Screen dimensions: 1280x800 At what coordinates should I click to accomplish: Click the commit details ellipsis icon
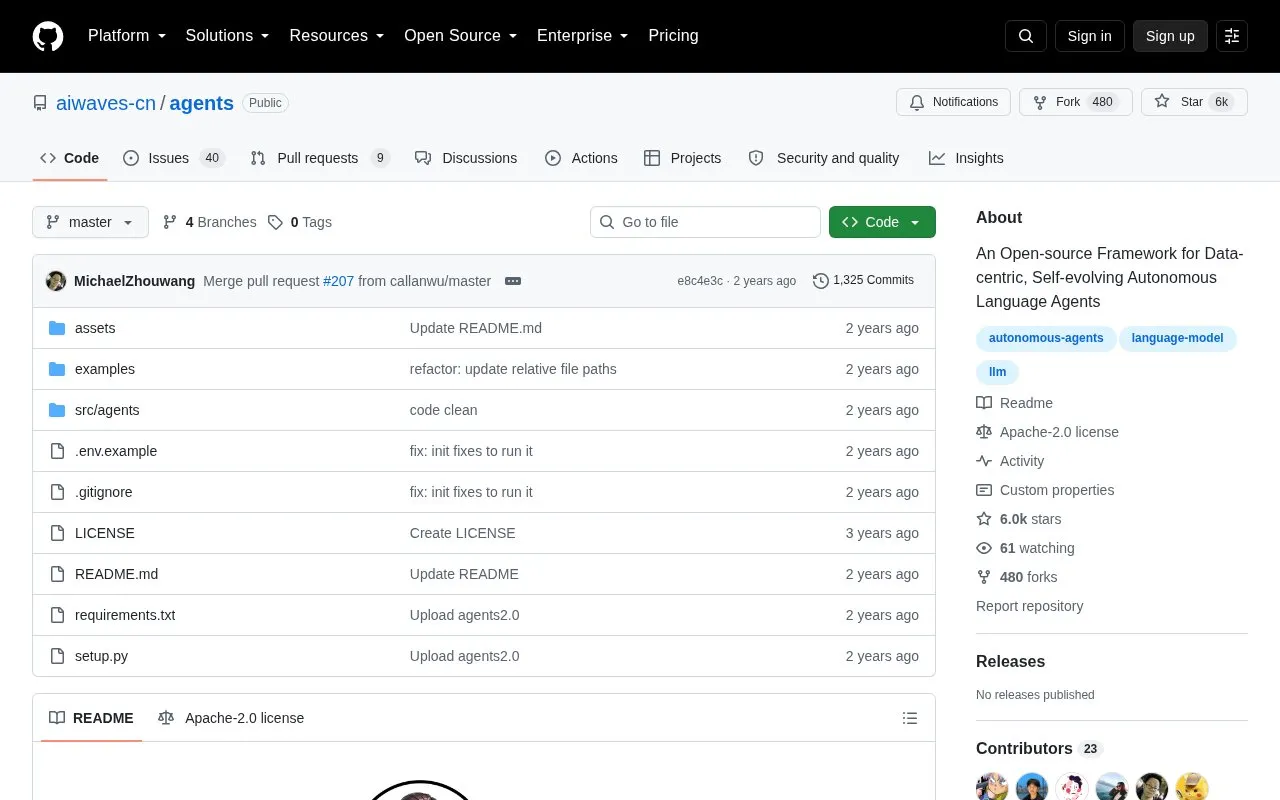(x=513, y=281)
